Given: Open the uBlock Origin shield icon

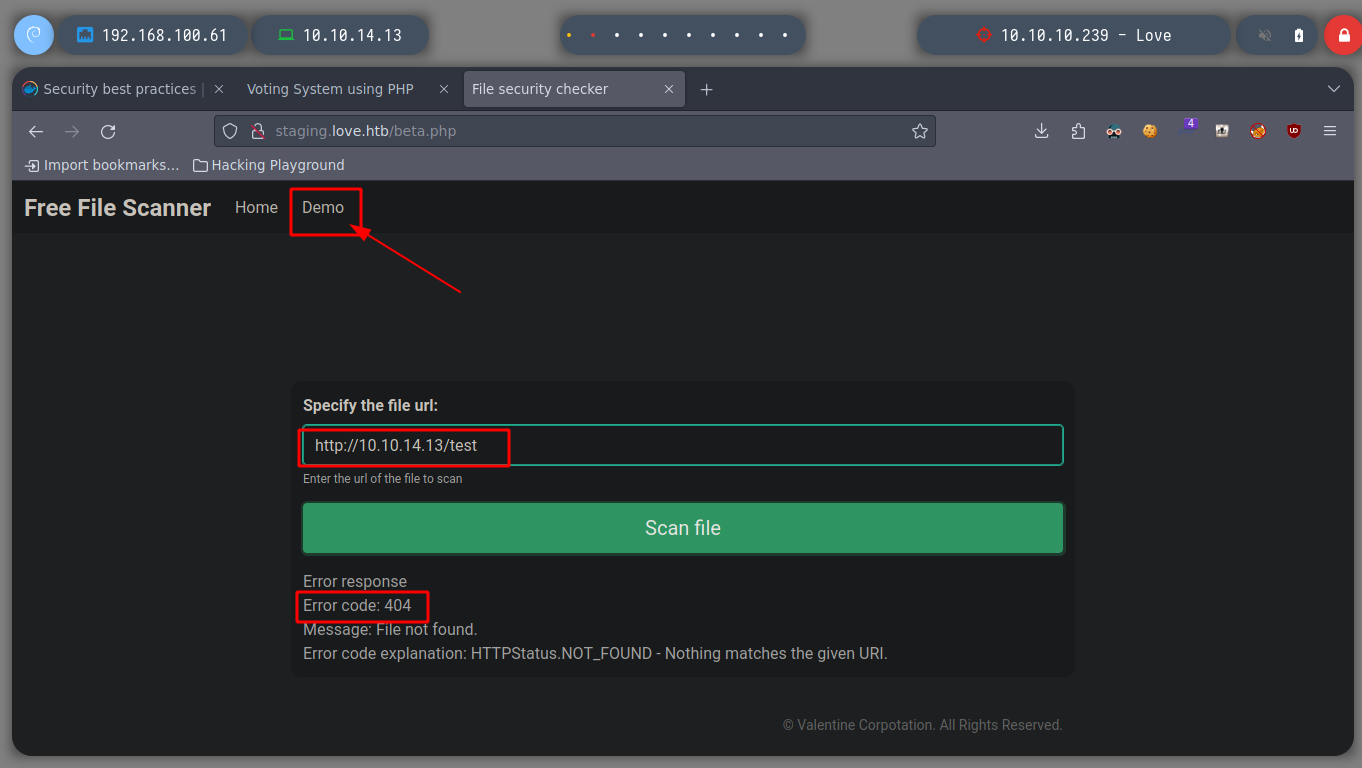Looking at the screenshot, I should 1294,131.
